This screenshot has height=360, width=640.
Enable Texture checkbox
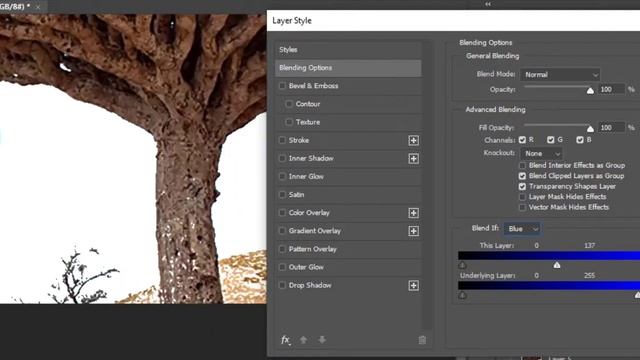pyautogui.click(x=289, y=122)
